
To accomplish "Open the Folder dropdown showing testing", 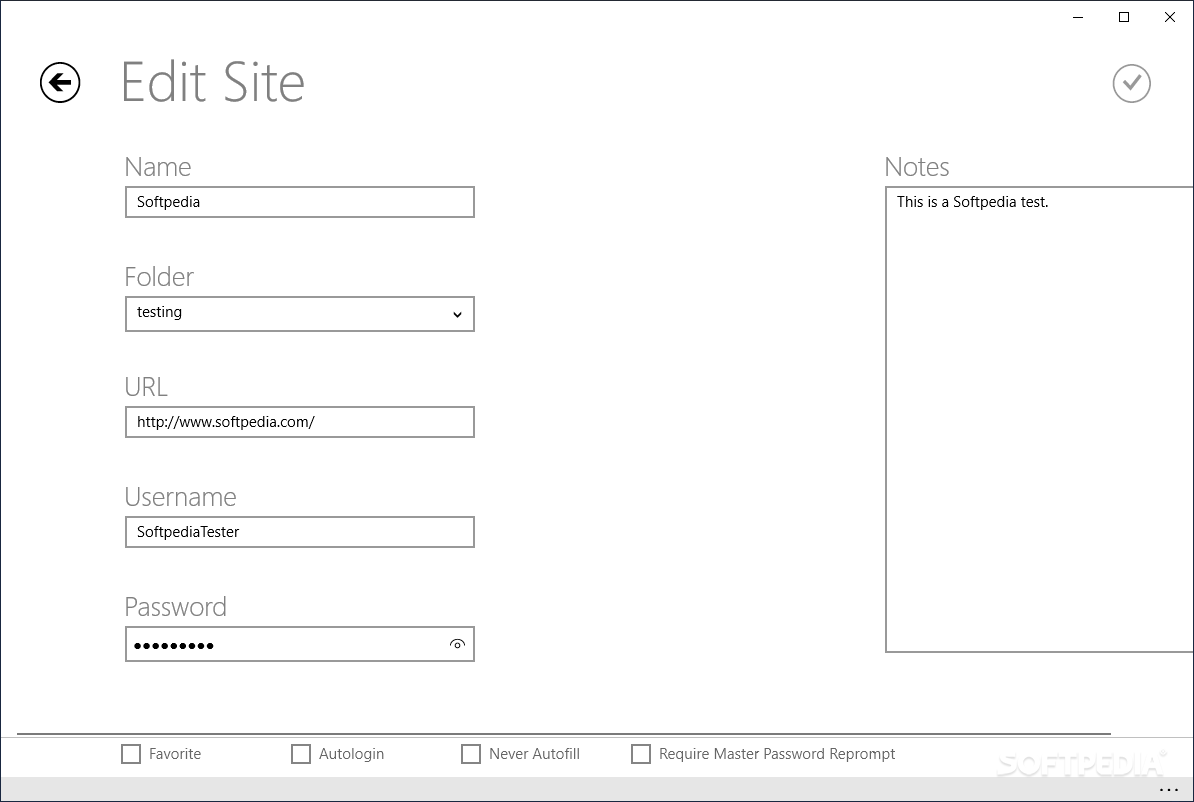I will (x=300, y=314).
